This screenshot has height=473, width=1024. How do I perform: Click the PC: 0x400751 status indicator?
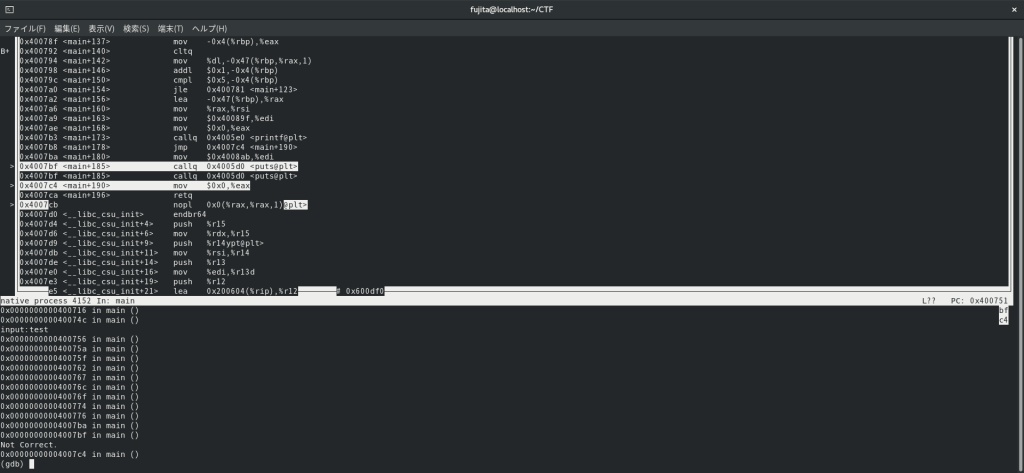[979, 300]
